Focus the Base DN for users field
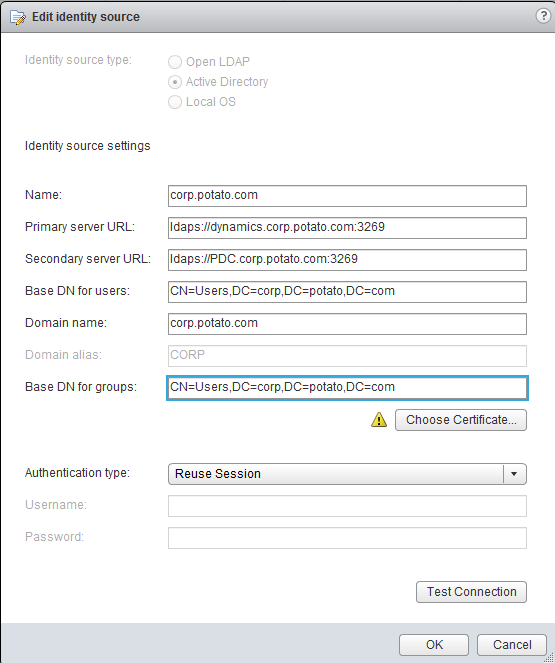The image size is (555, 663). click(x=347, y=292)
